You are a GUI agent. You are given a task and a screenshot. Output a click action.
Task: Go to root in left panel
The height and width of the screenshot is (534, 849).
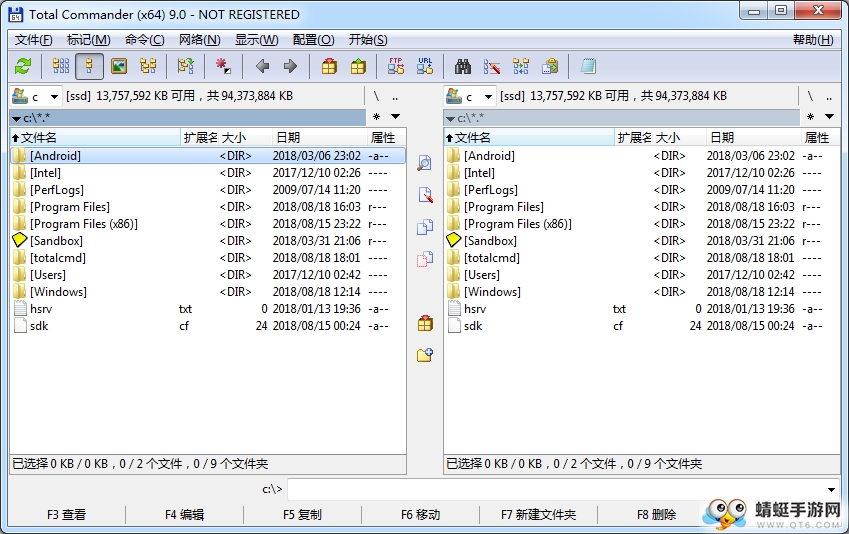coord(376,96)
